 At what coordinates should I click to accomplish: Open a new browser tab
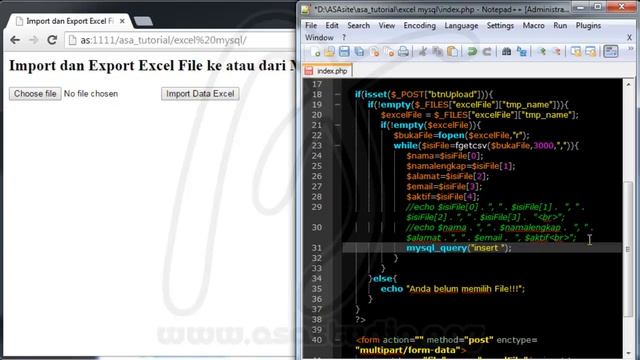(143, 21)
